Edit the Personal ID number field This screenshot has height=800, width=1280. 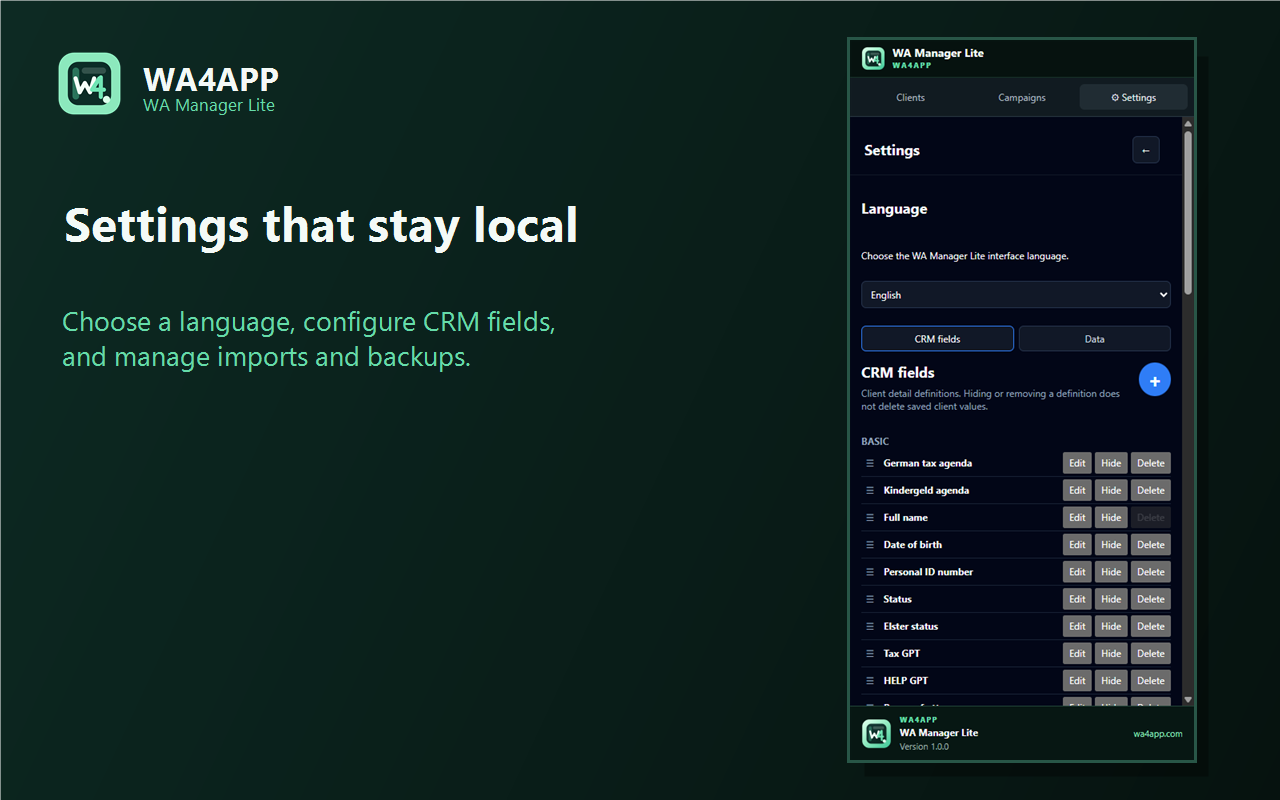tap(1077, 572)
